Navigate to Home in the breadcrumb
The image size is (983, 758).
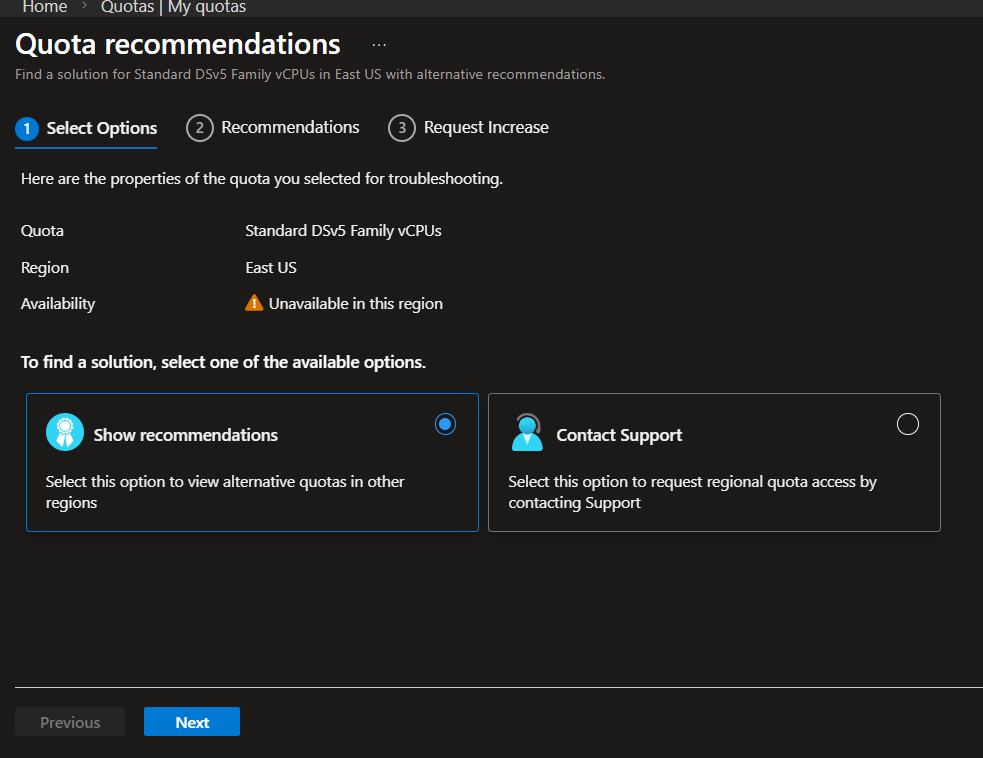click(45, 7)
